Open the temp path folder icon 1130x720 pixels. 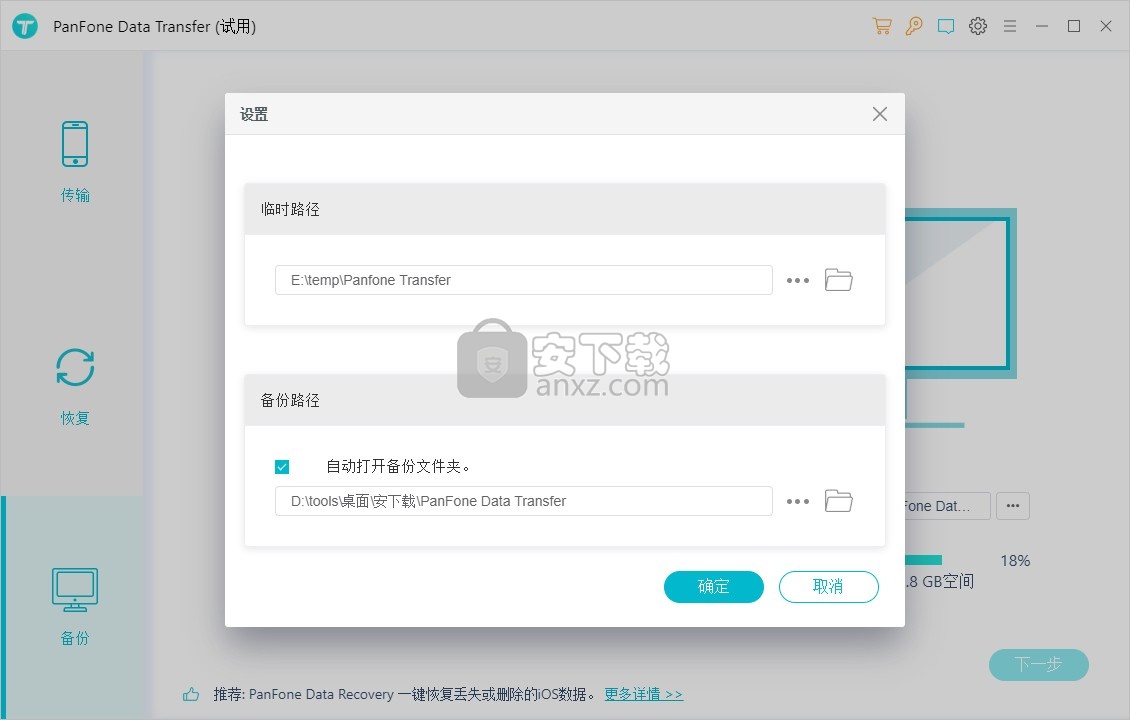[839, 280]
